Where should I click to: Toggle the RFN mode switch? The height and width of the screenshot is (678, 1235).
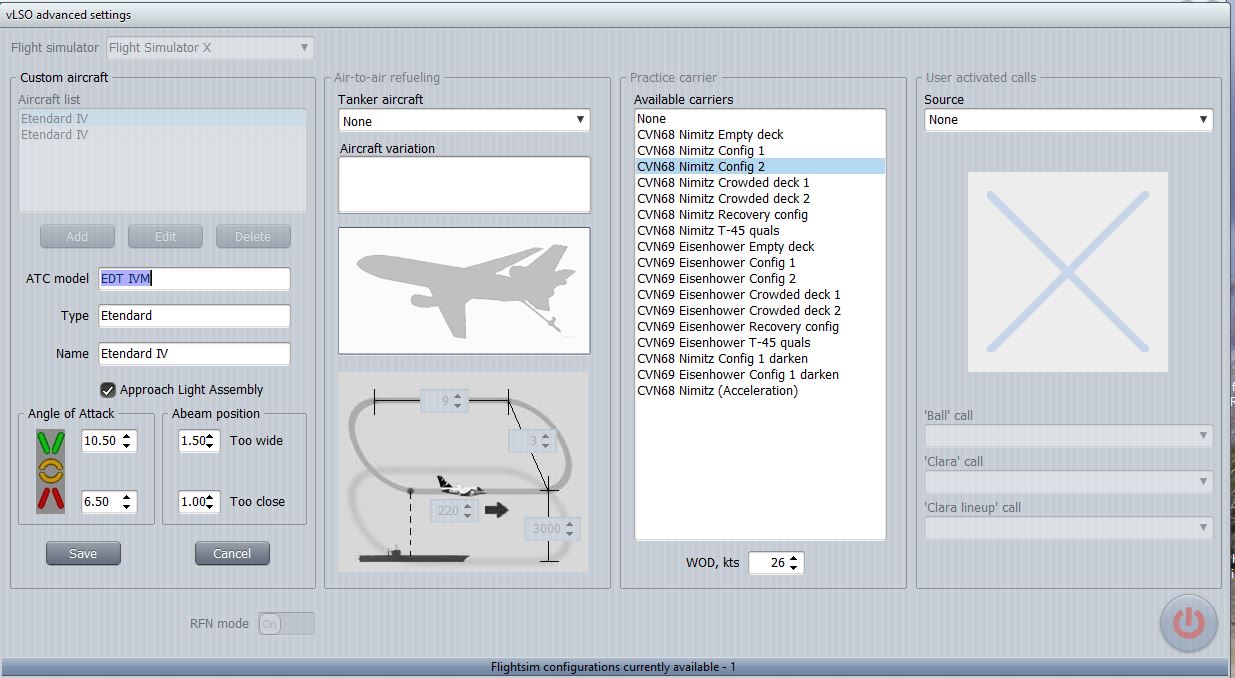click(286, 623)
